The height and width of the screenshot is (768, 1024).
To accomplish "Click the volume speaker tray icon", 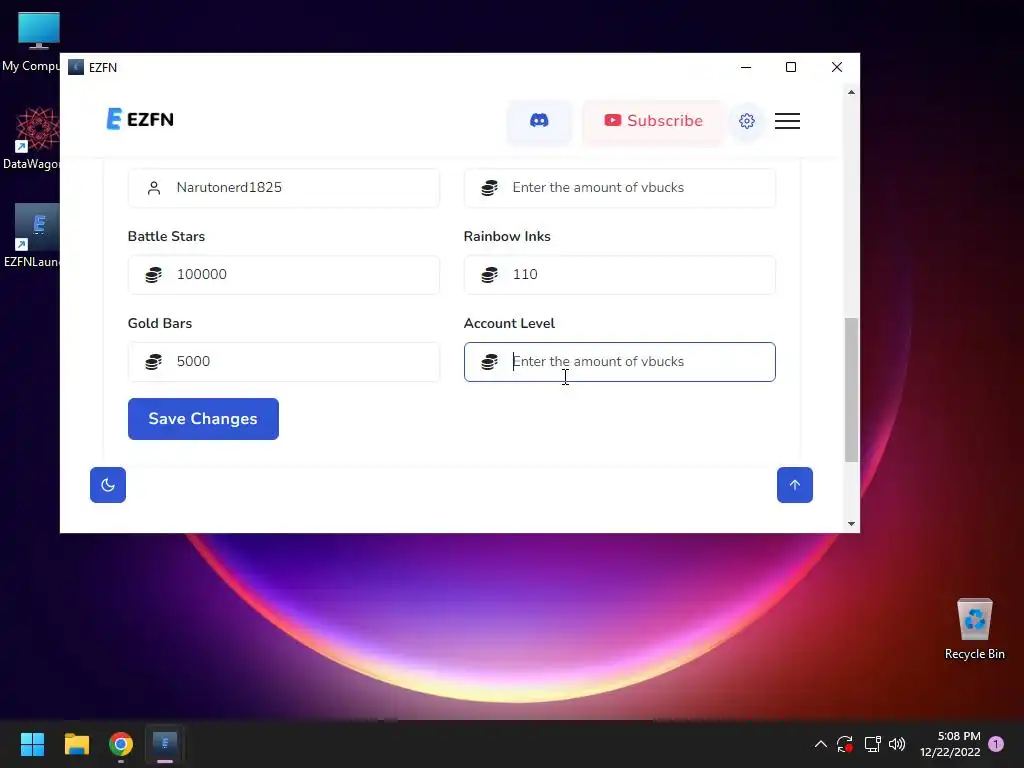I will [897, 744].
